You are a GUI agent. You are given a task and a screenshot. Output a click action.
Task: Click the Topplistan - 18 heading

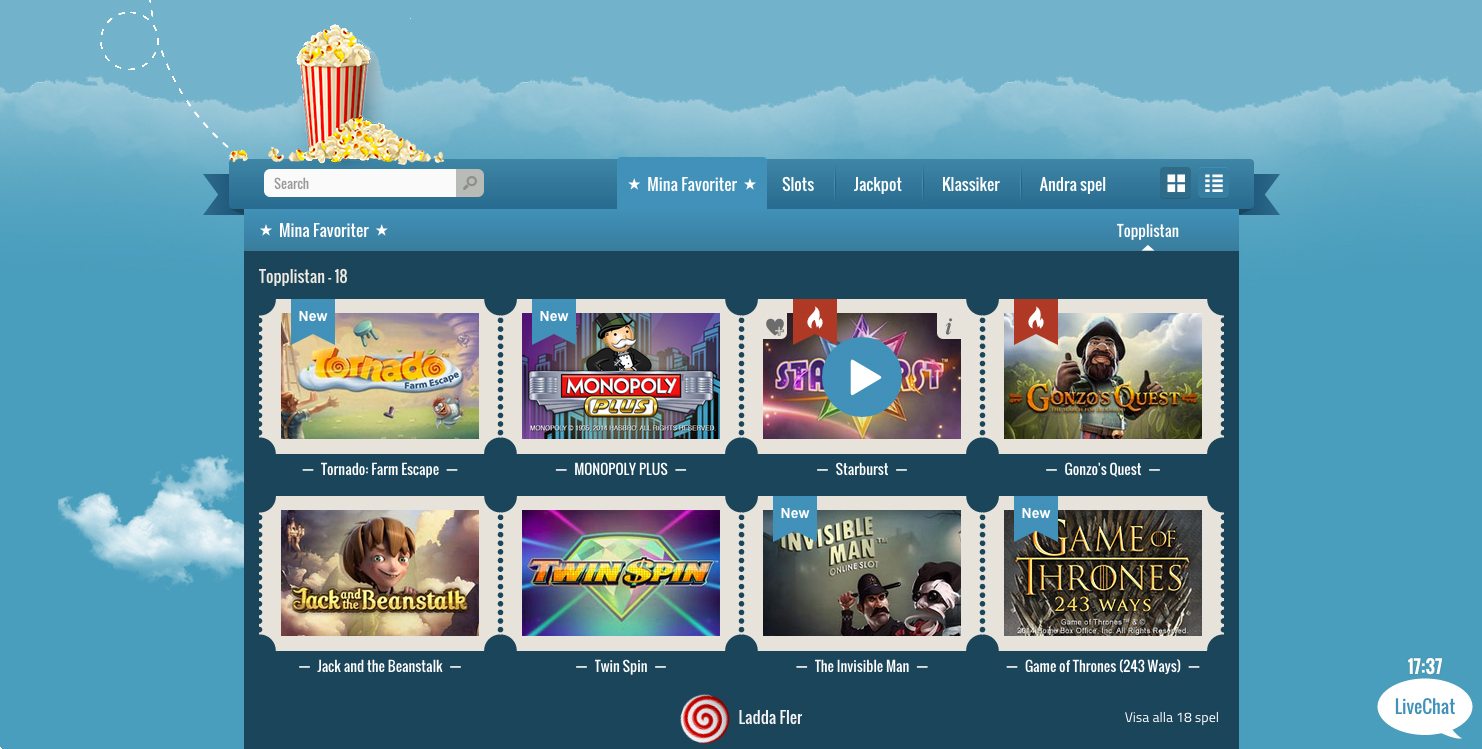[303, 277]
